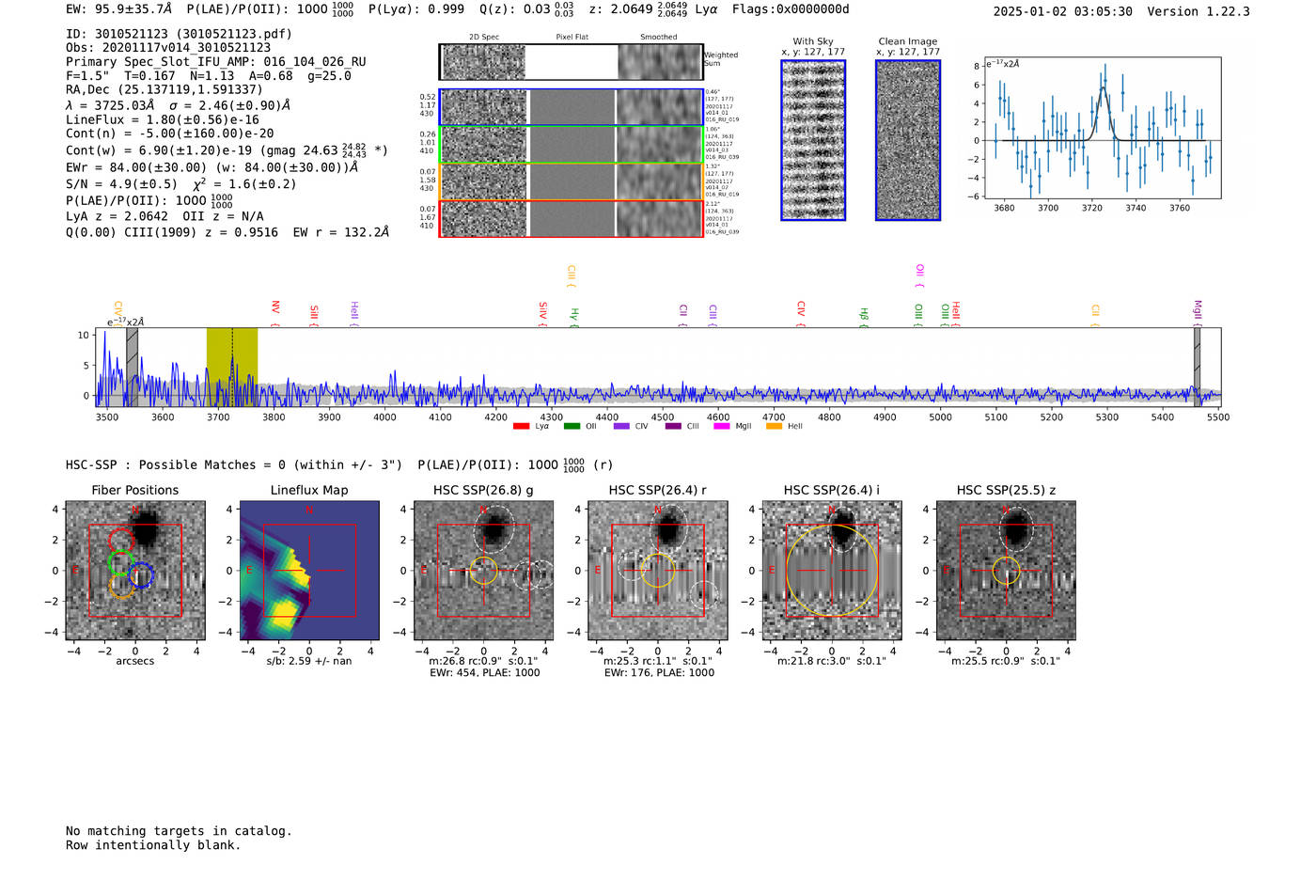
Task: Click the 'EWr: 454, PLAE: 1000' caption
Action: [484, 673]
